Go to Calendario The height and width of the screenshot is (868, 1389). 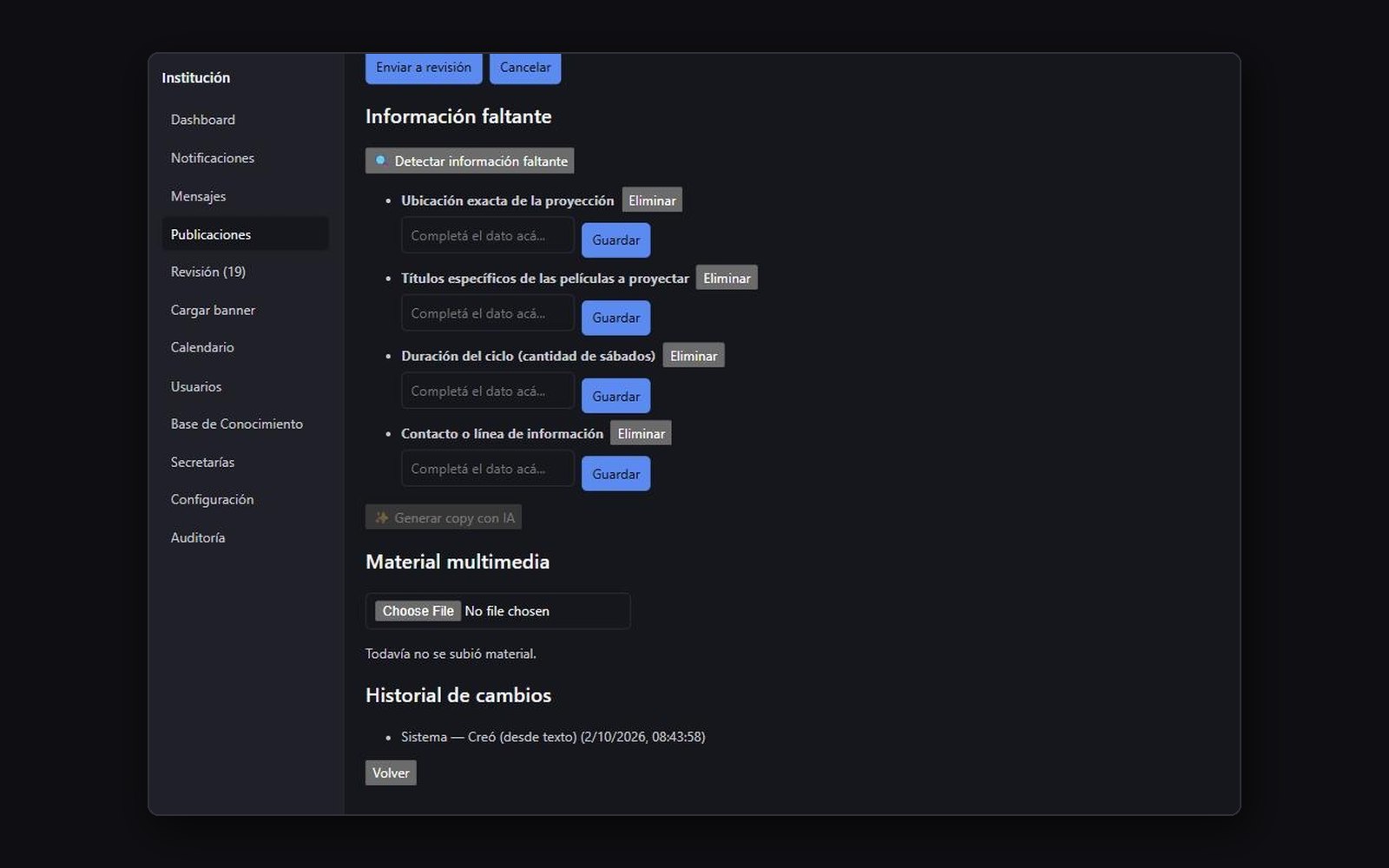pyautogui.click(x=245, y=347)
